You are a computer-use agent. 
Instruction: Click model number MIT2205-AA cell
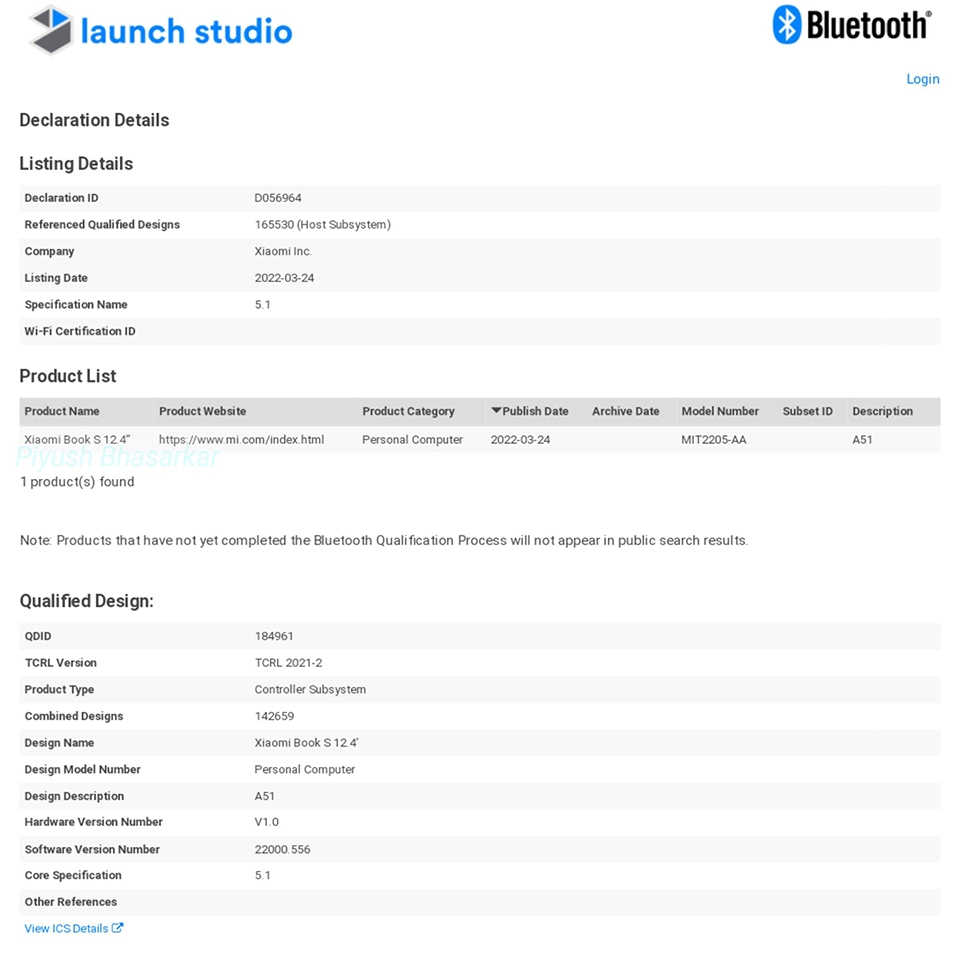713,439
